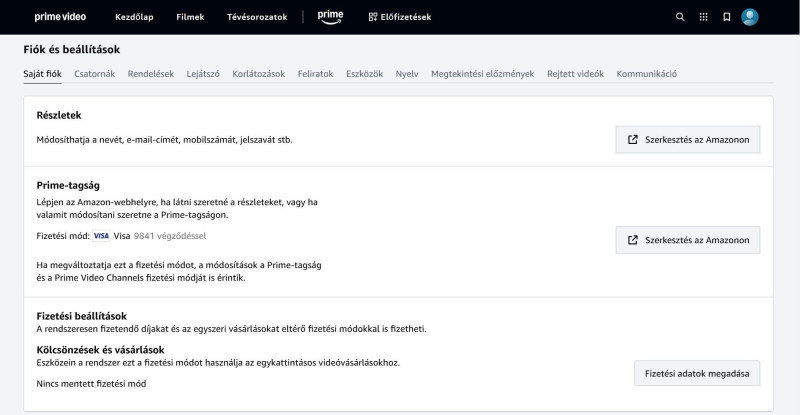The height and width of the screenshot is (415, 800).
Task: Click the Kölcsönzések és vásárlások heading
Action: coord(101,350)
